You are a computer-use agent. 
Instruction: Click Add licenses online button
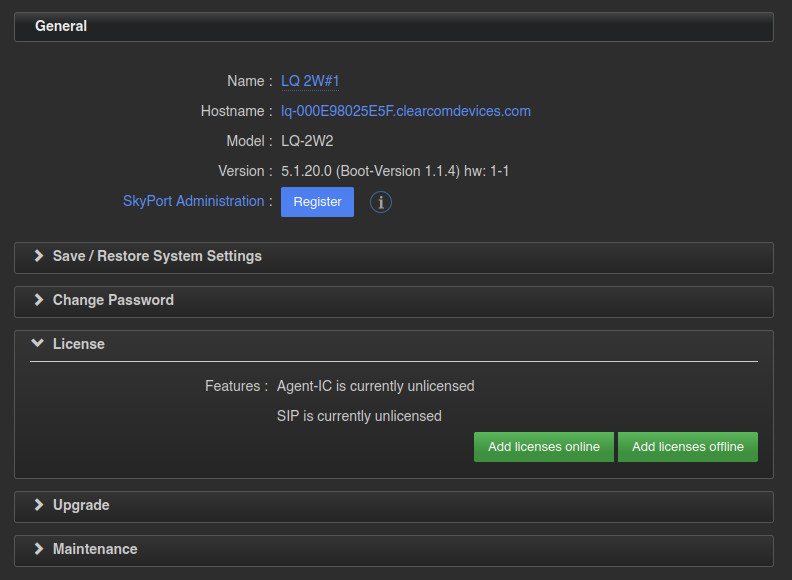pyautogui.click(x=543, y=447)
